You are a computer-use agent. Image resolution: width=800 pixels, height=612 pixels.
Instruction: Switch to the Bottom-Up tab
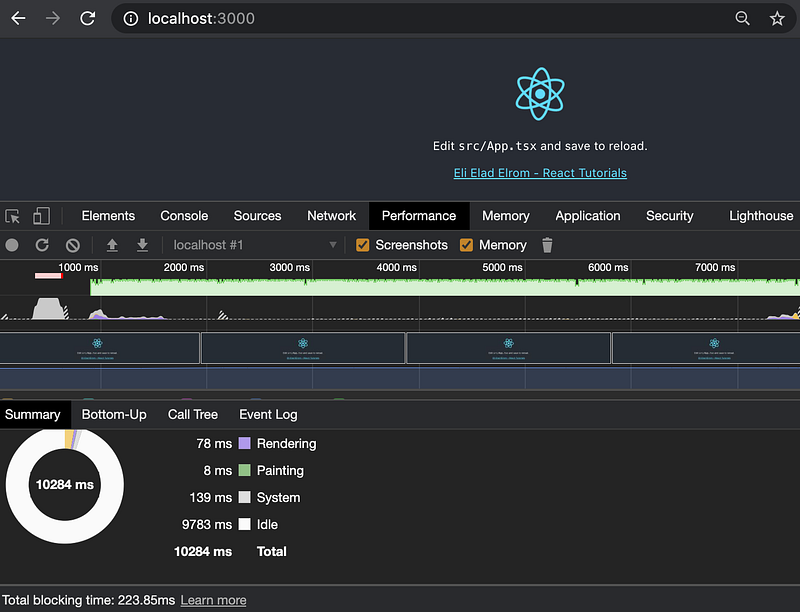[114, 415]
